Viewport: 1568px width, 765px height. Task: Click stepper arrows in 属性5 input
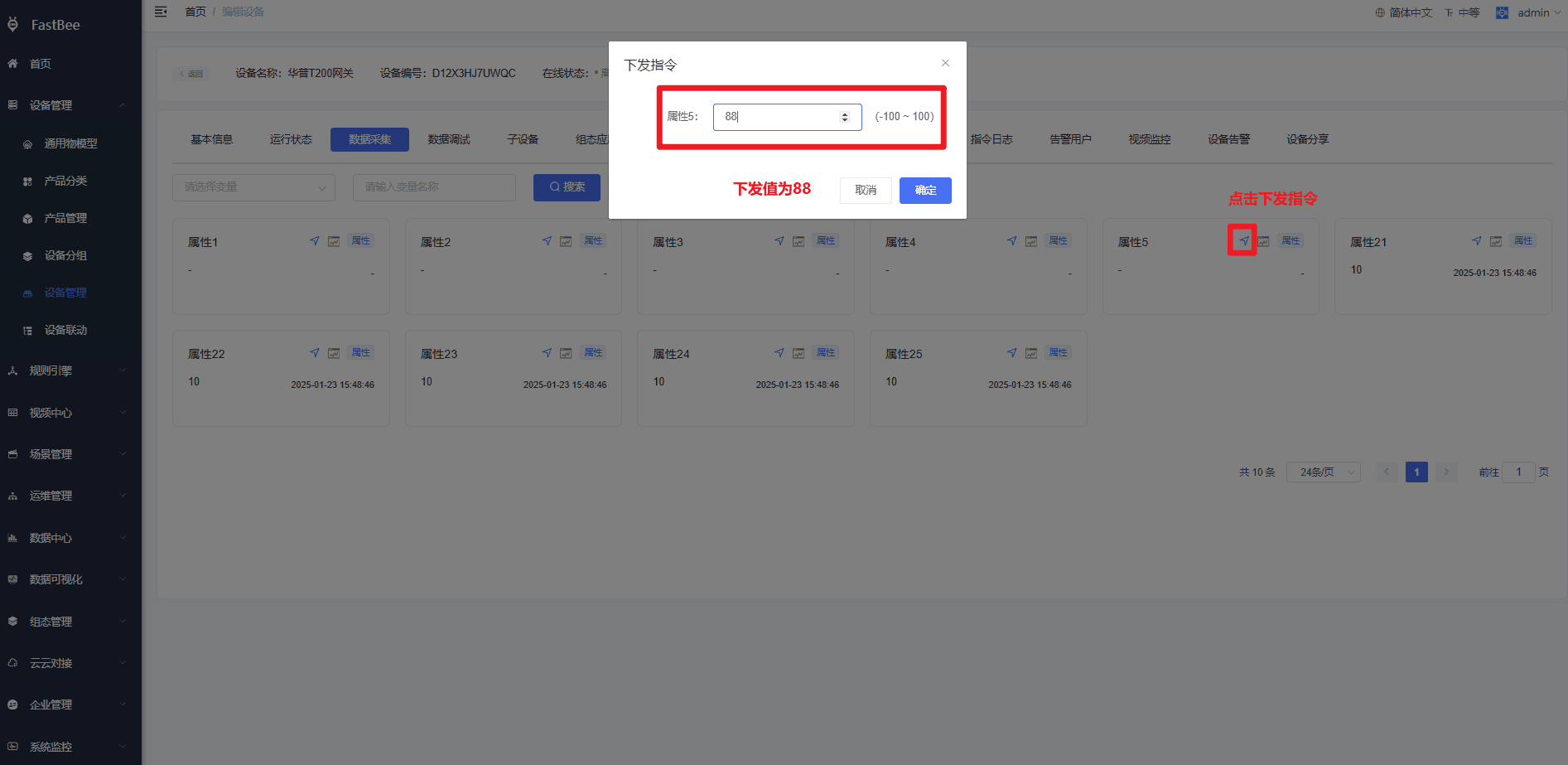coord(845,117)
